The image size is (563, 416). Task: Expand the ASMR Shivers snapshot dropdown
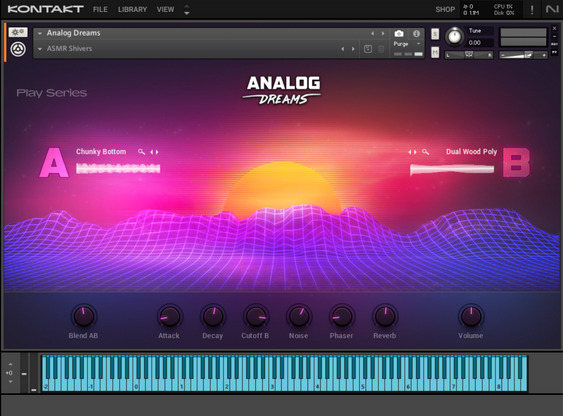click(40, 49)
